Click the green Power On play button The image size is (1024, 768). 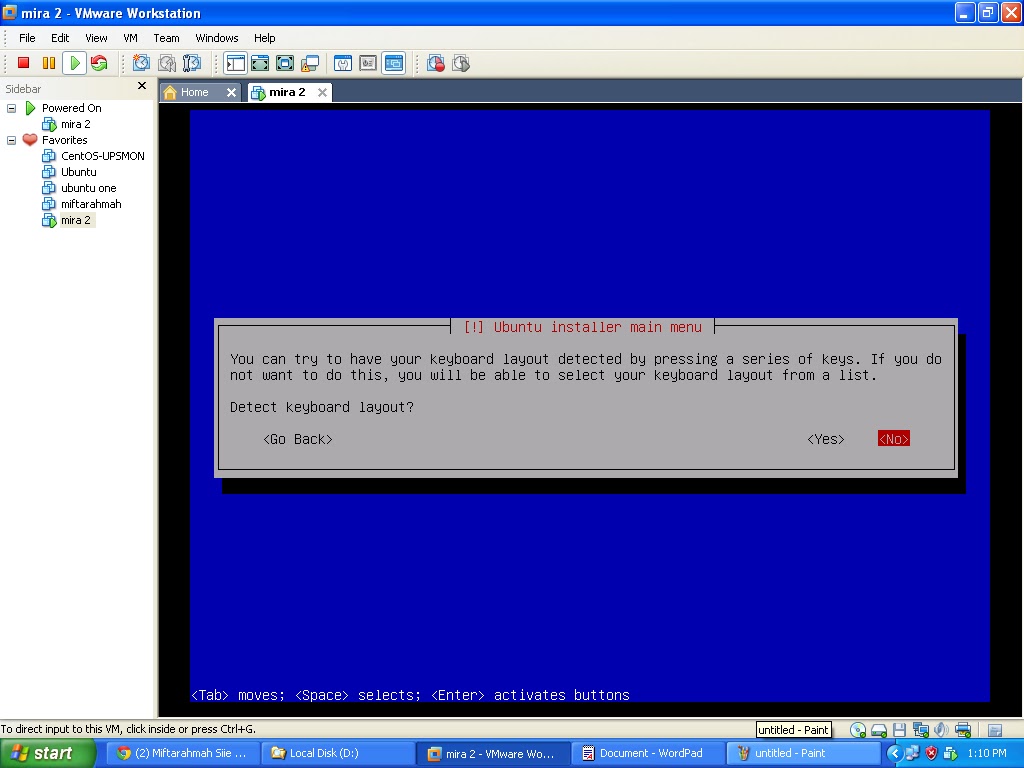tap(74, 63)
